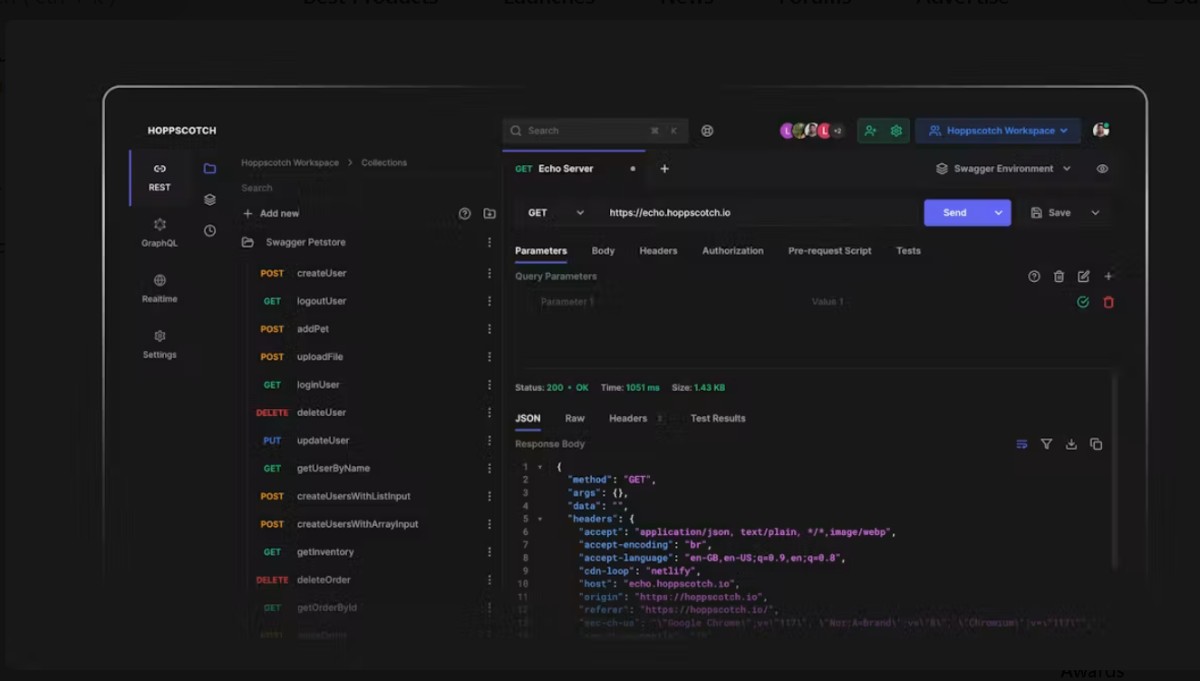Open the Pre-request Script tab
This screenshot has height=681, width=1200.
830,251
